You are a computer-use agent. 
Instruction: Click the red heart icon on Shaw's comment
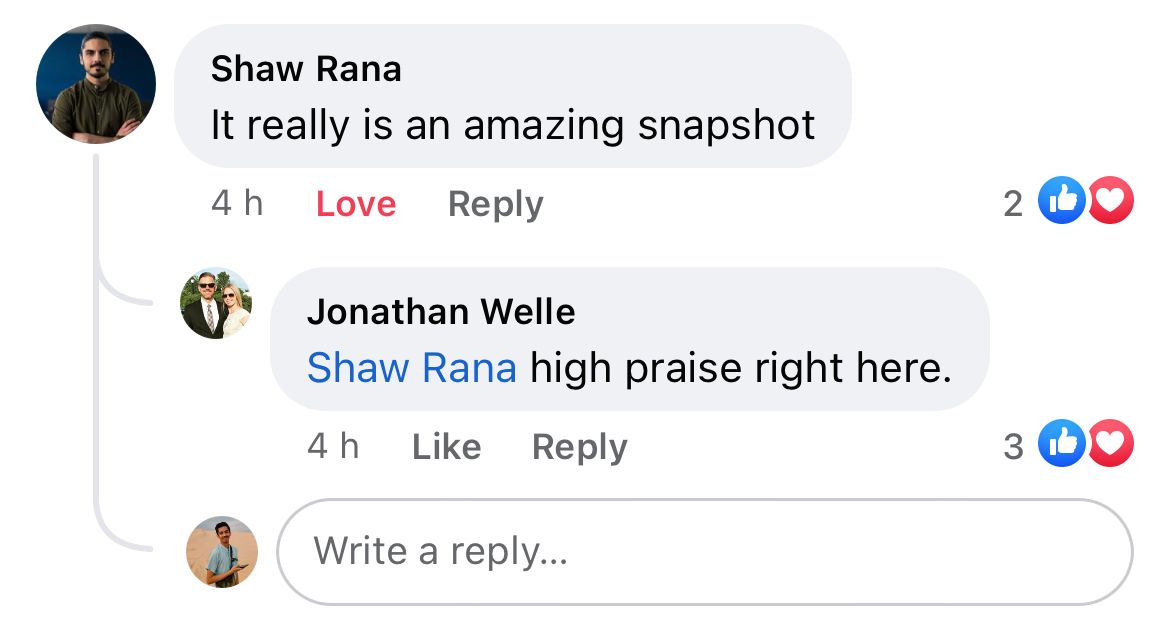pyautogui.click(x=1110, y=202)
